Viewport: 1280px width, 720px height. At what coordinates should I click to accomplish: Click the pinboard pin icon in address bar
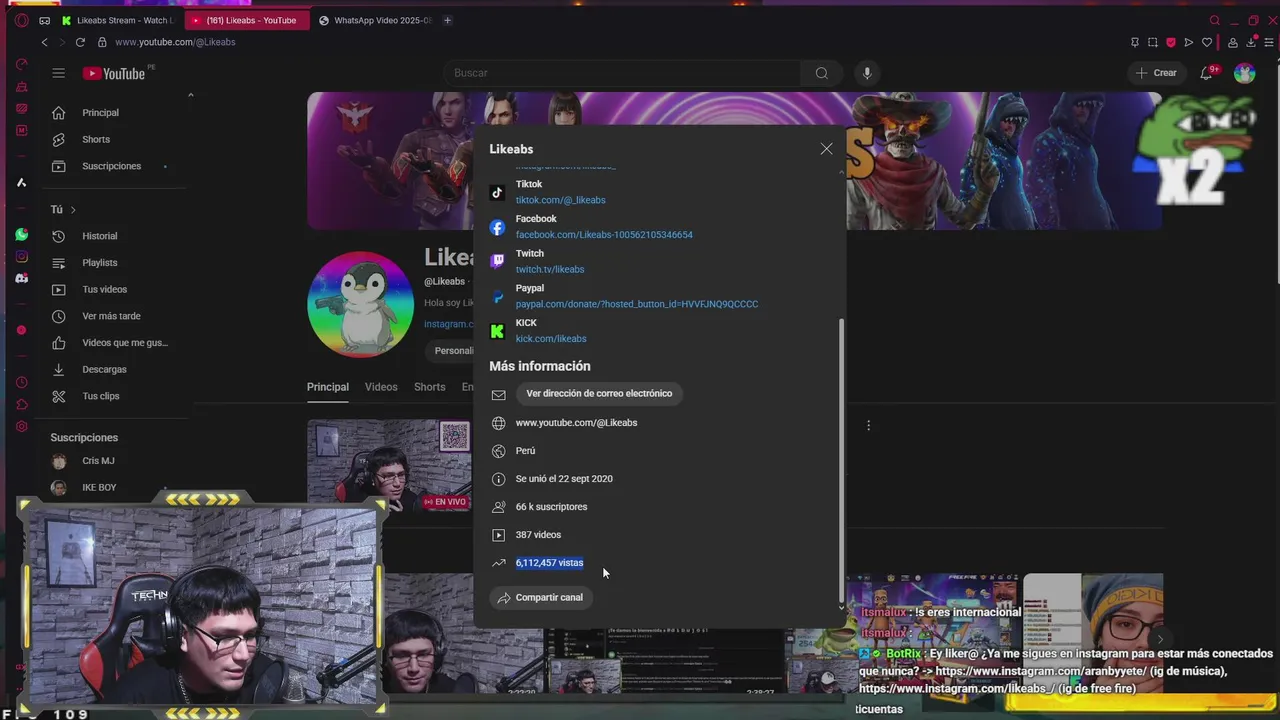[x=1135, y=42]
